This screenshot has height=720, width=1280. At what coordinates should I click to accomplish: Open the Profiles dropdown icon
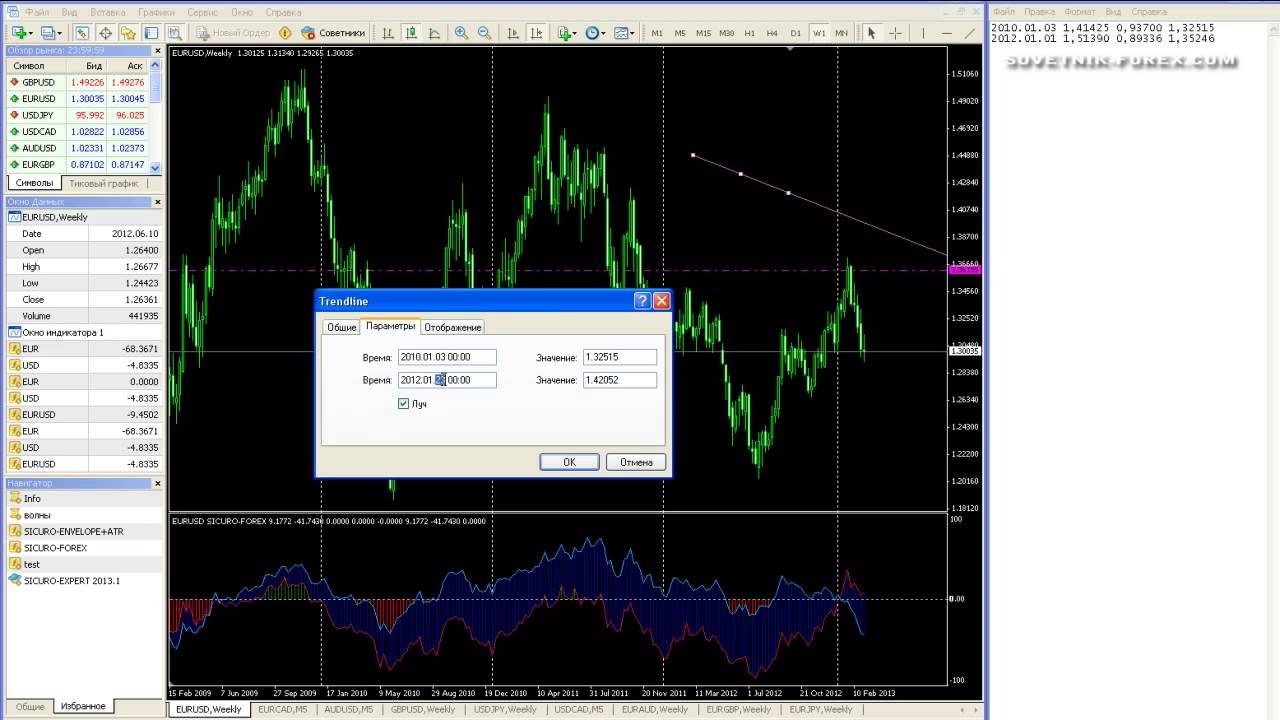tap(52, 33)
